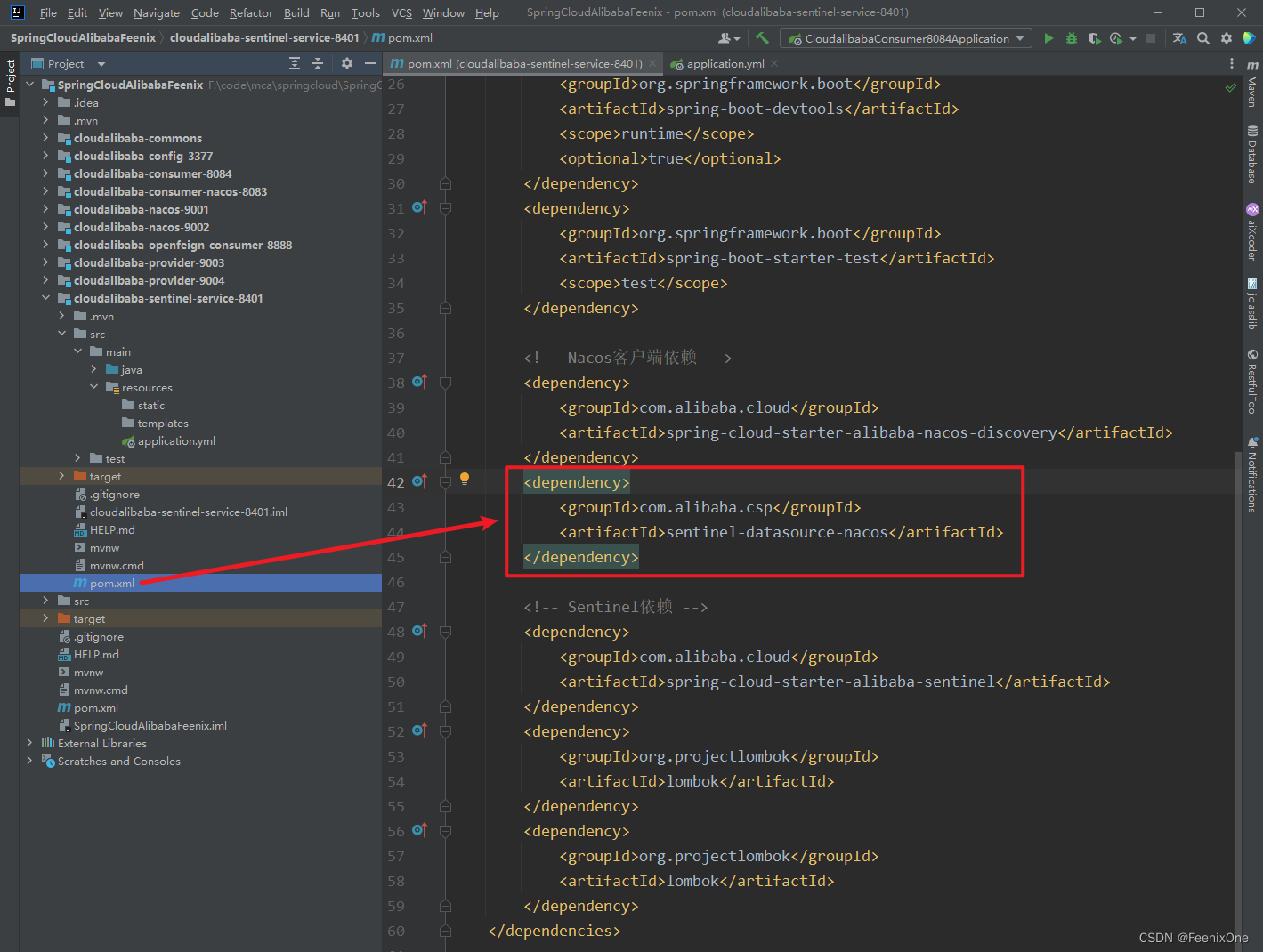
Task: Open the Maven tool window
Action: tap(1252, 84)
